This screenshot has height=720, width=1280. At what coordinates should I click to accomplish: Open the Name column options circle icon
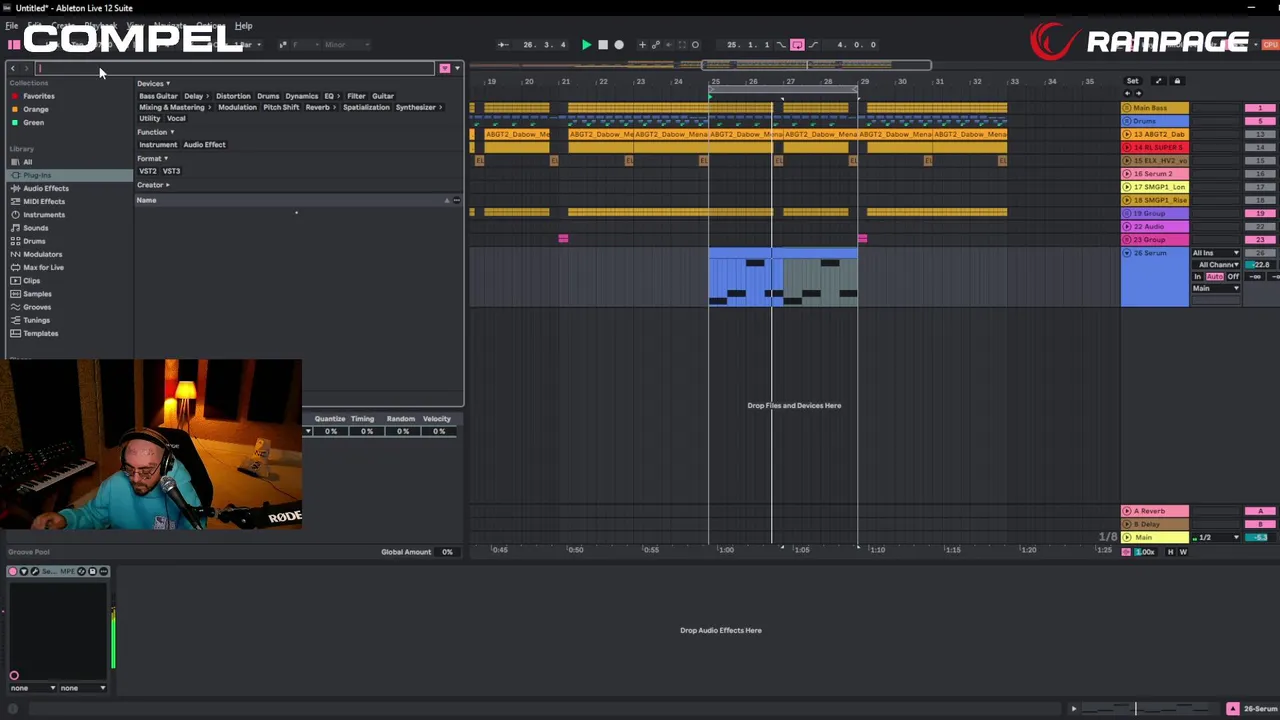click(457, 200)
